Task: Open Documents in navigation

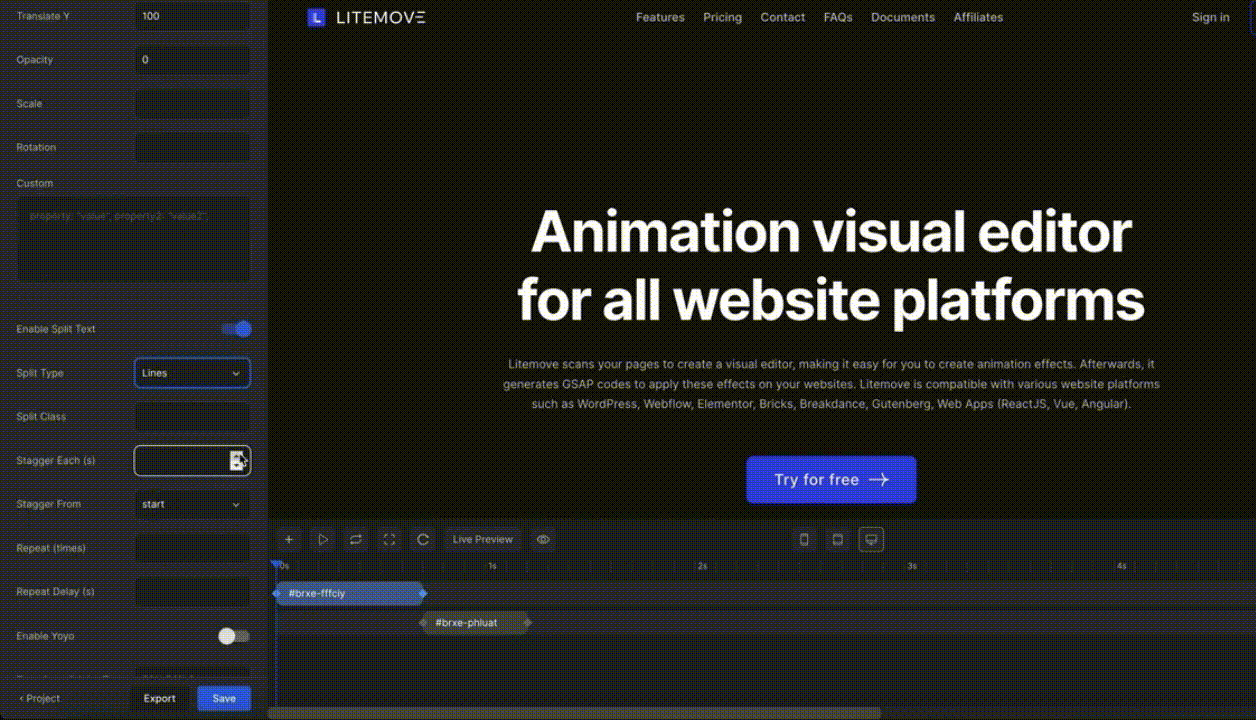Action: tap(903, 17)
